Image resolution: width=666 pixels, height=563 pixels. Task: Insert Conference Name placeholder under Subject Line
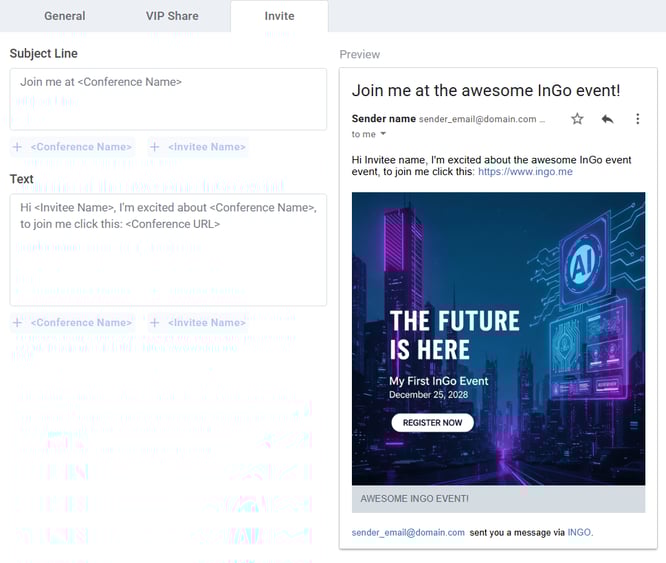tap(72, 147)
